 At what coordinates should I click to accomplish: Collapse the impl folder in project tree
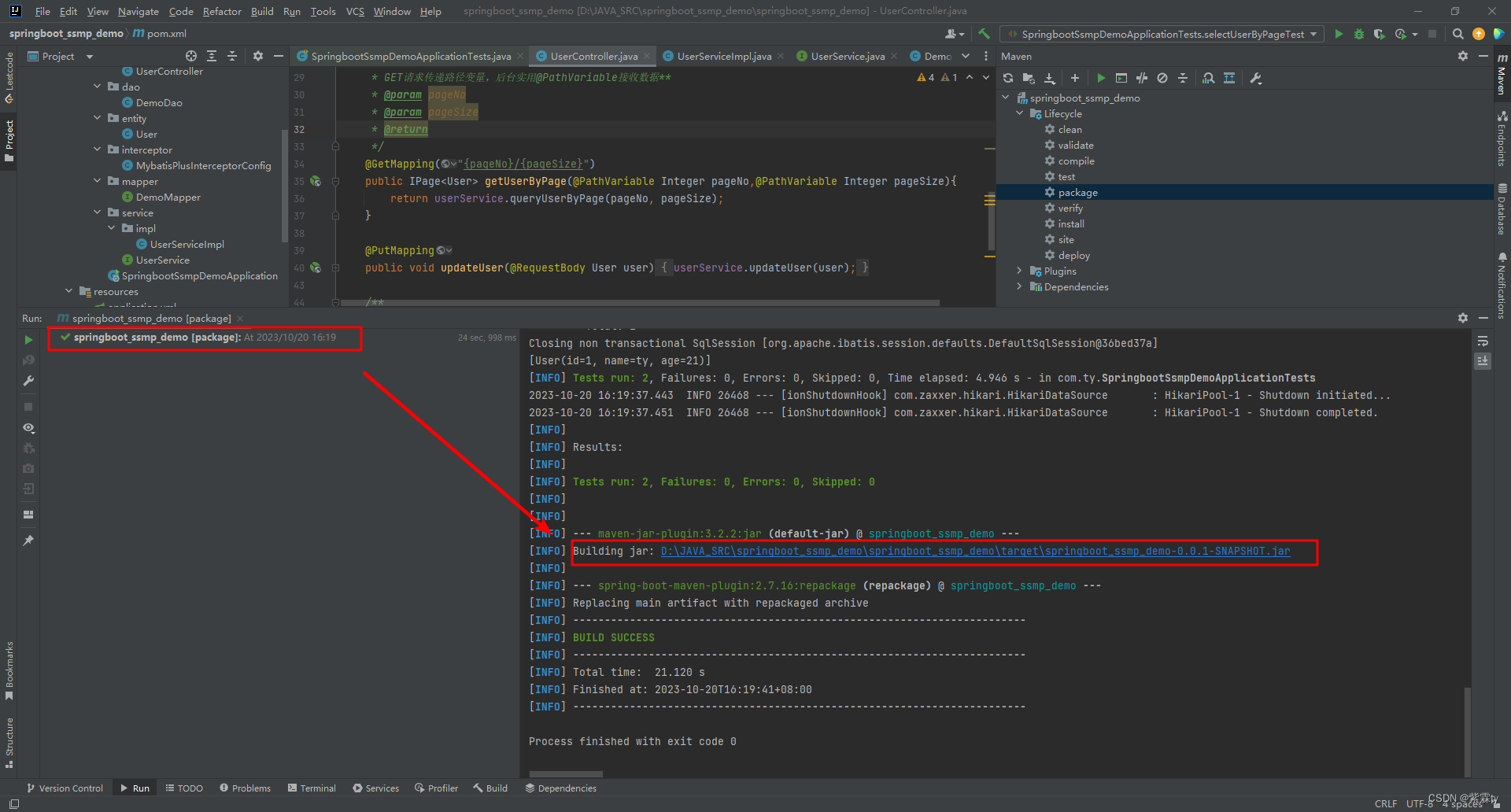112,228
